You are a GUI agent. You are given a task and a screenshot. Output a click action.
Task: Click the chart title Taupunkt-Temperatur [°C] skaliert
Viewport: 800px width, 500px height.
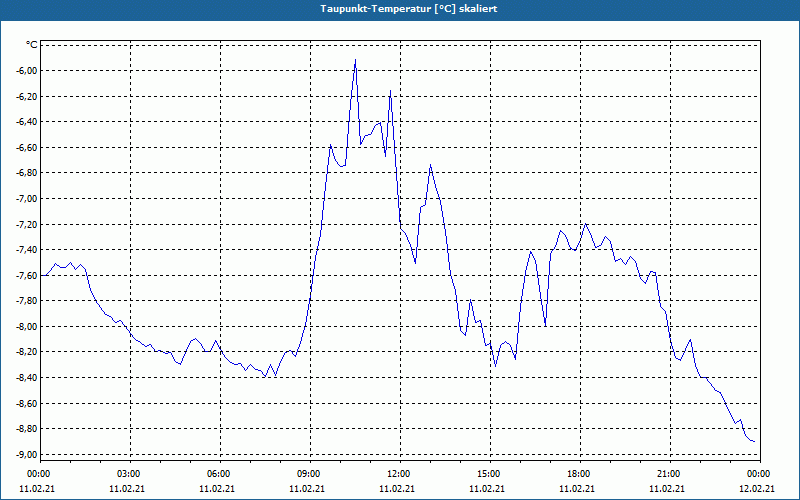tap(409, 9)
